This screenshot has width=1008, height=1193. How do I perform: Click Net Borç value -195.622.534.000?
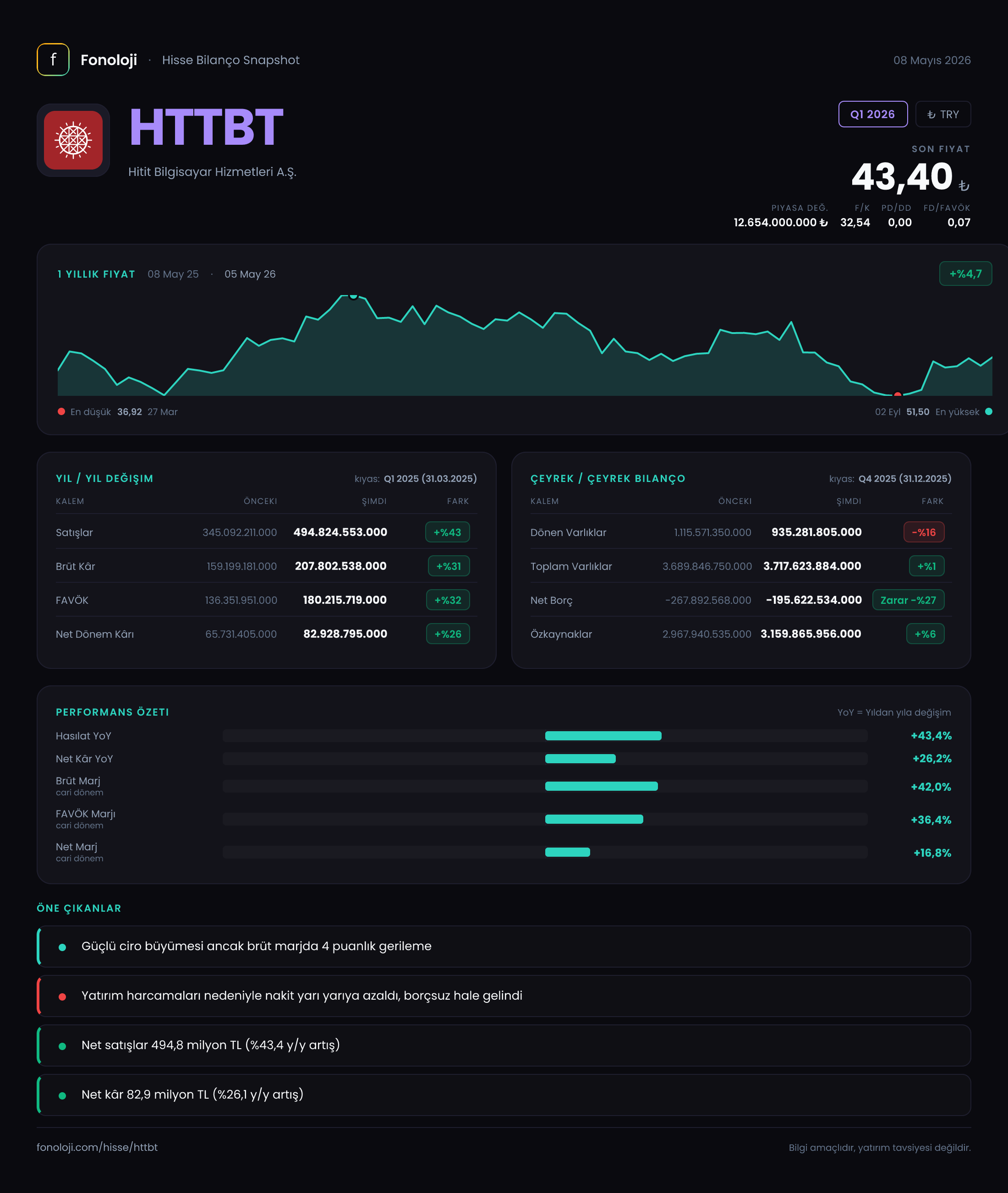pos(814,600)
